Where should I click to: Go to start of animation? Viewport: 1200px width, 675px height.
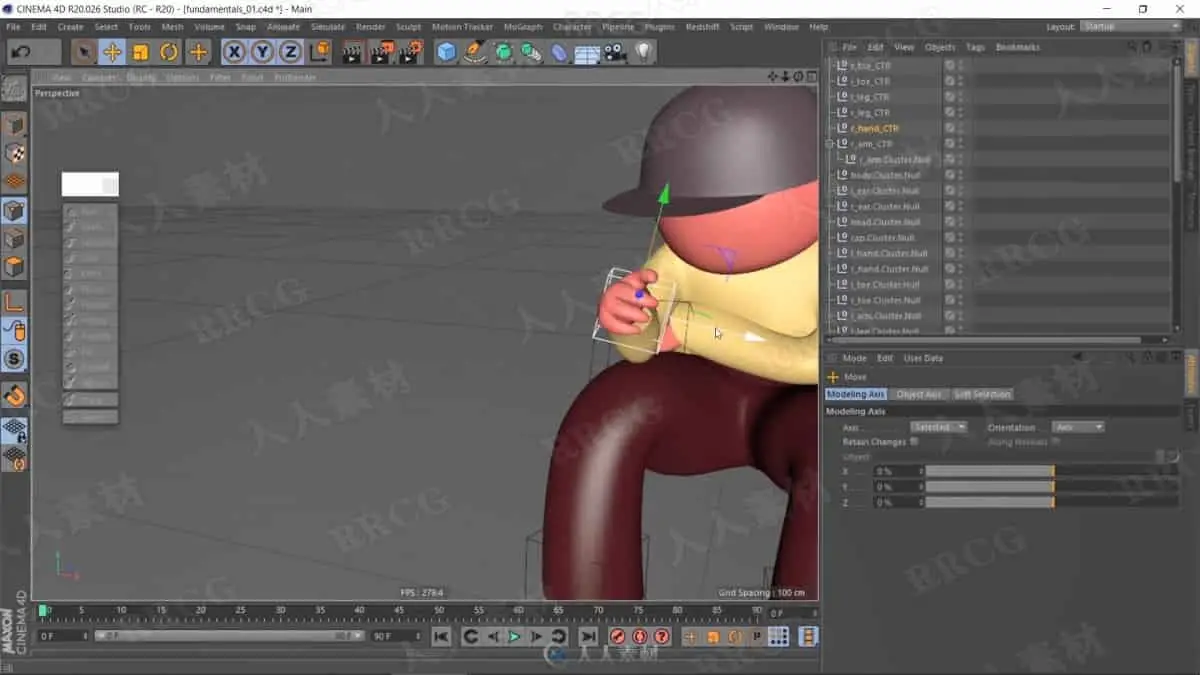[441, 637]
